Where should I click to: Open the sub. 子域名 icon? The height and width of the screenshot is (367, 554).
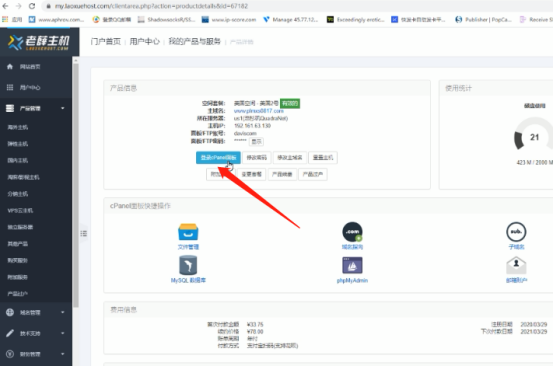click(x=516, y=232)
